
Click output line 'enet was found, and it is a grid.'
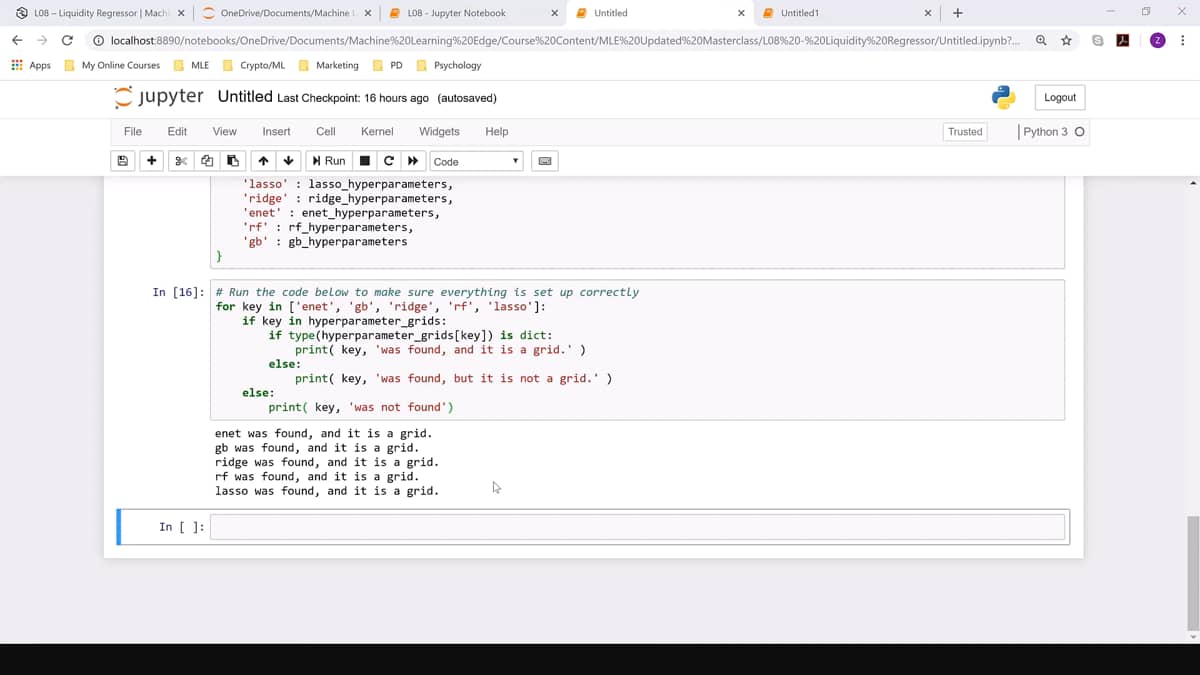click(x=323, y=433)
